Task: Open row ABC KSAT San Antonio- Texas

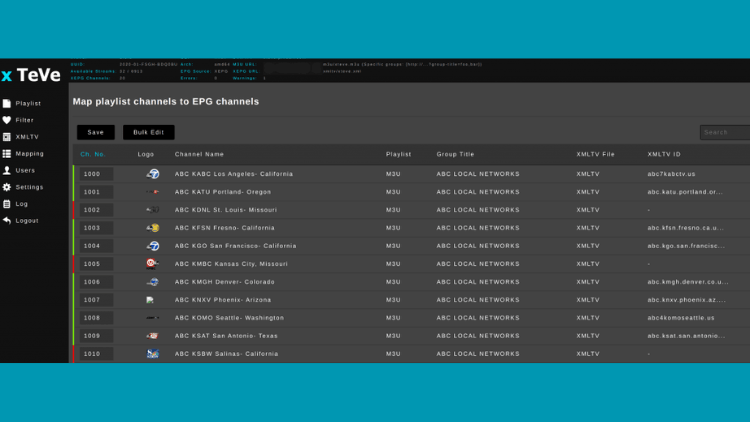Action: pos(411,336)
